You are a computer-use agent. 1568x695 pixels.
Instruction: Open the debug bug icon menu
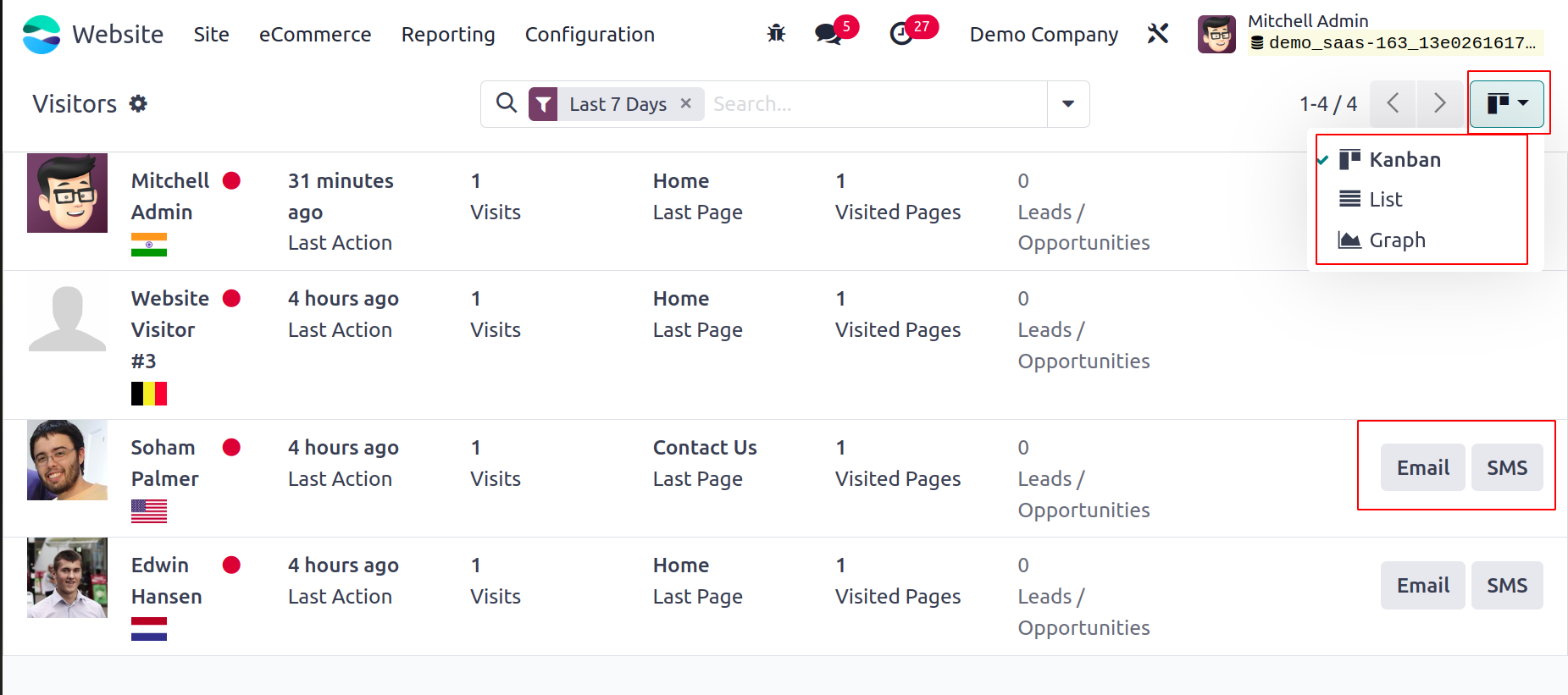click(776, 34)
